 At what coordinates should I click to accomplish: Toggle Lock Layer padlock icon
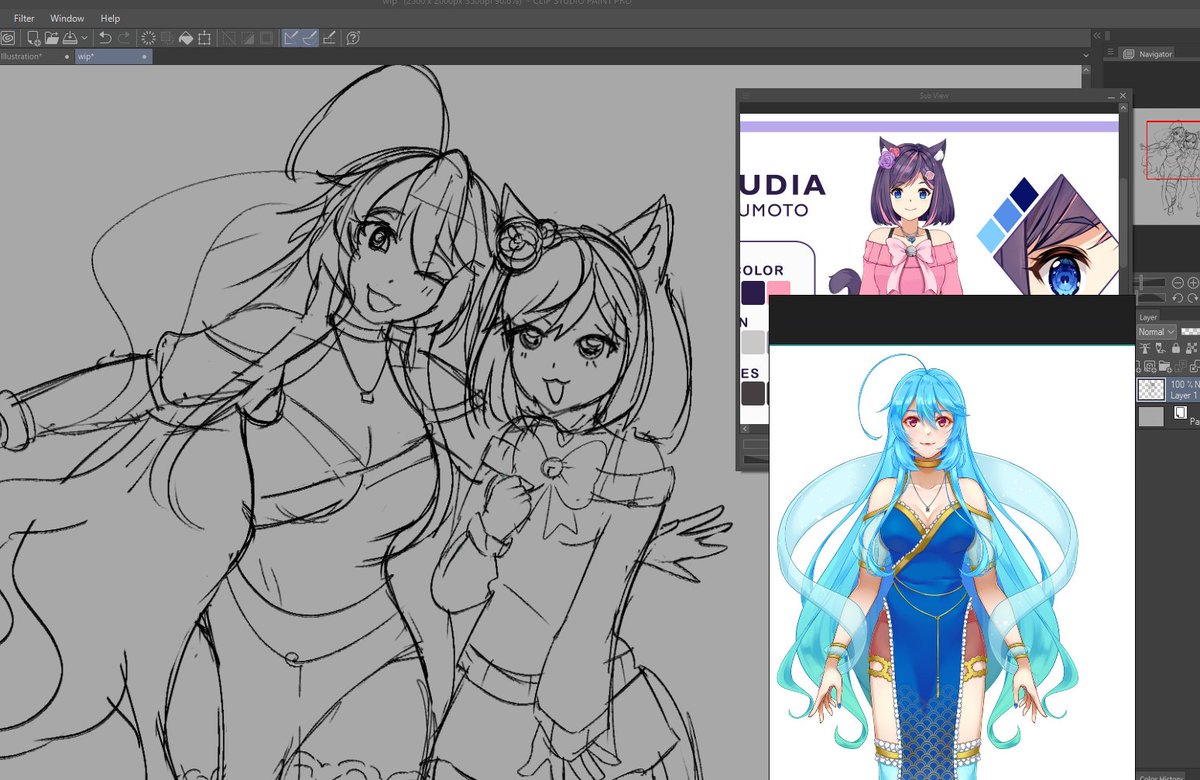[x=1176, y=348]
